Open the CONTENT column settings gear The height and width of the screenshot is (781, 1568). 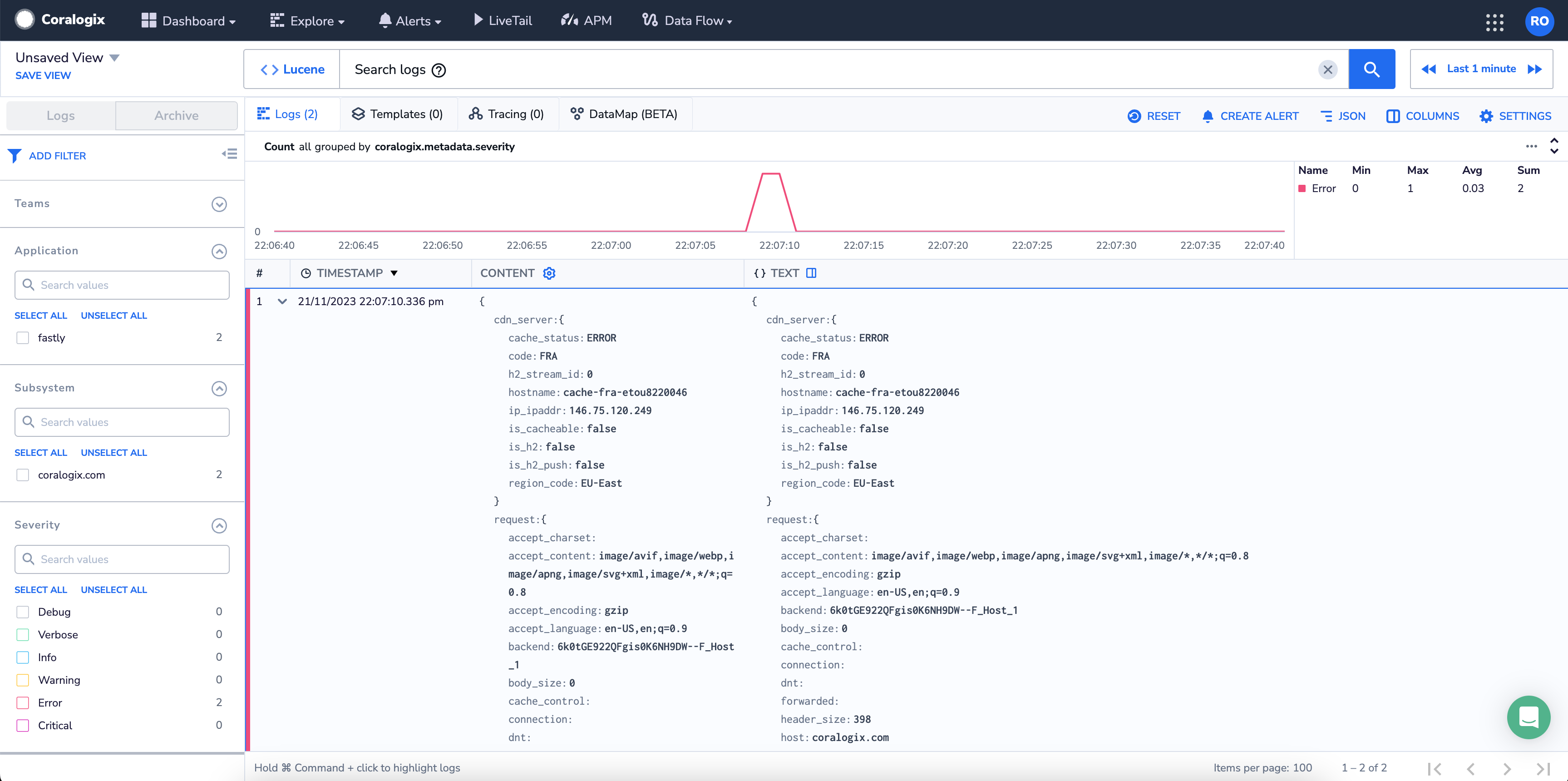pyautogui.click(x=549, y=273)
